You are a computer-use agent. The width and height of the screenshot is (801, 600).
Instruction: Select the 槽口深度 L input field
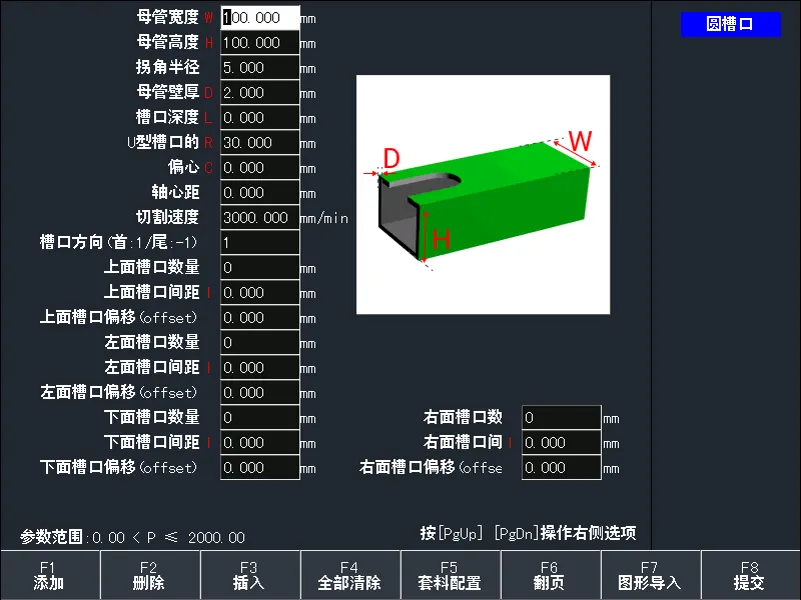(x=260, y=118)
